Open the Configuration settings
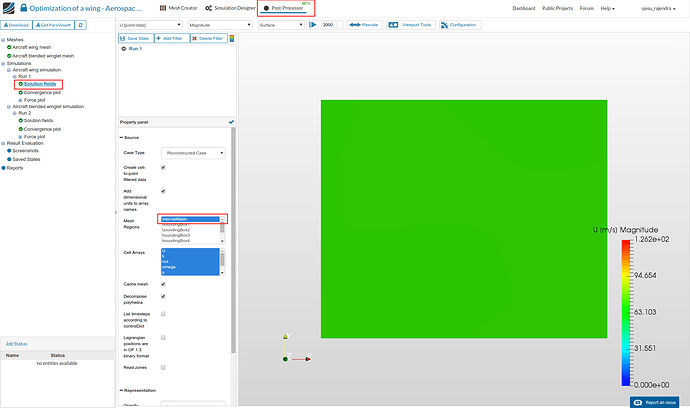The height and width of the screenshot is (408, 690). [460, 24]
